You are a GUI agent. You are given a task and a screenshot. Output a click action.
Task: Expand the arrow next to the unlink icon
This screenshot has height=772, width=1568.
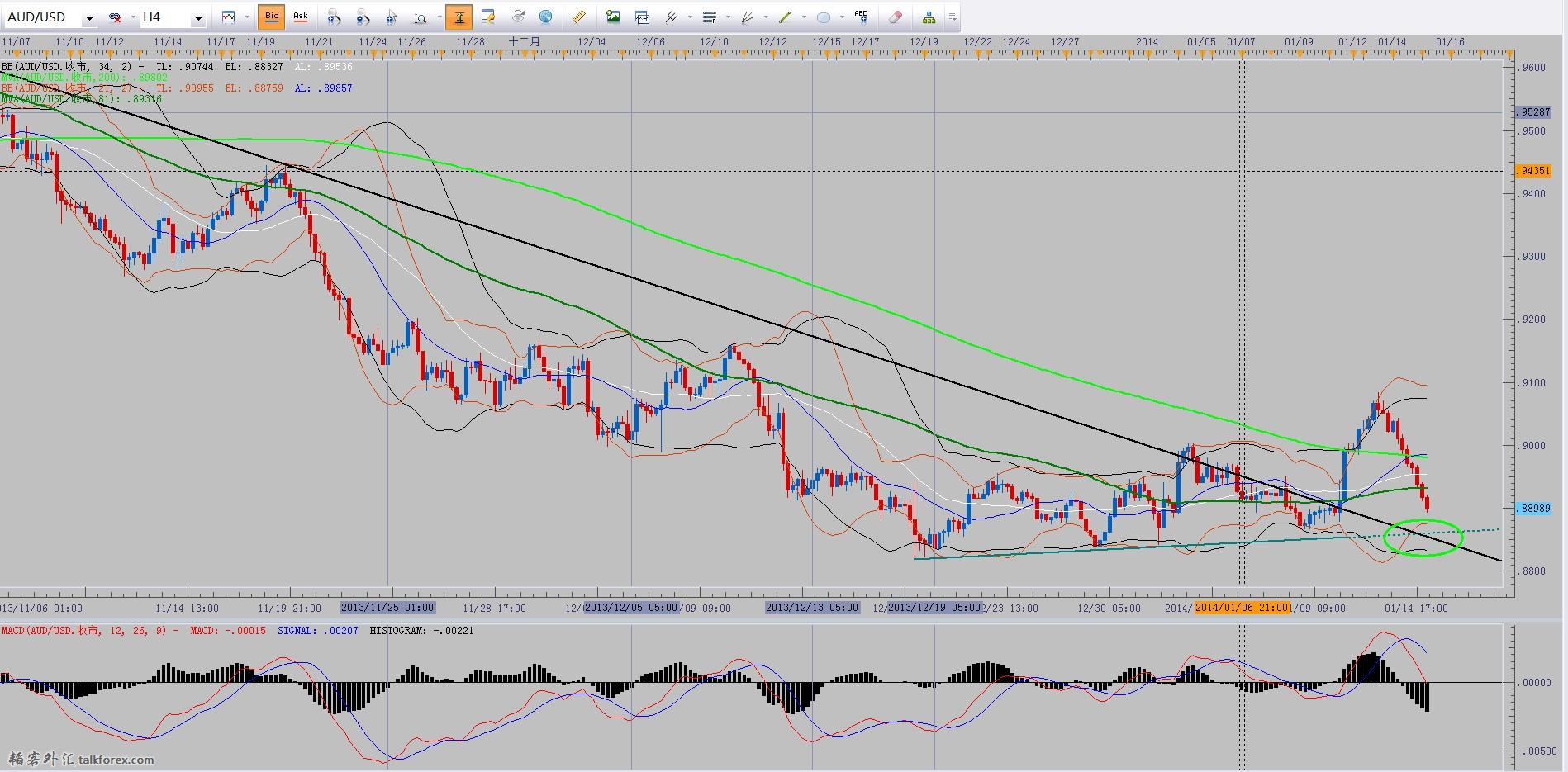133,17
